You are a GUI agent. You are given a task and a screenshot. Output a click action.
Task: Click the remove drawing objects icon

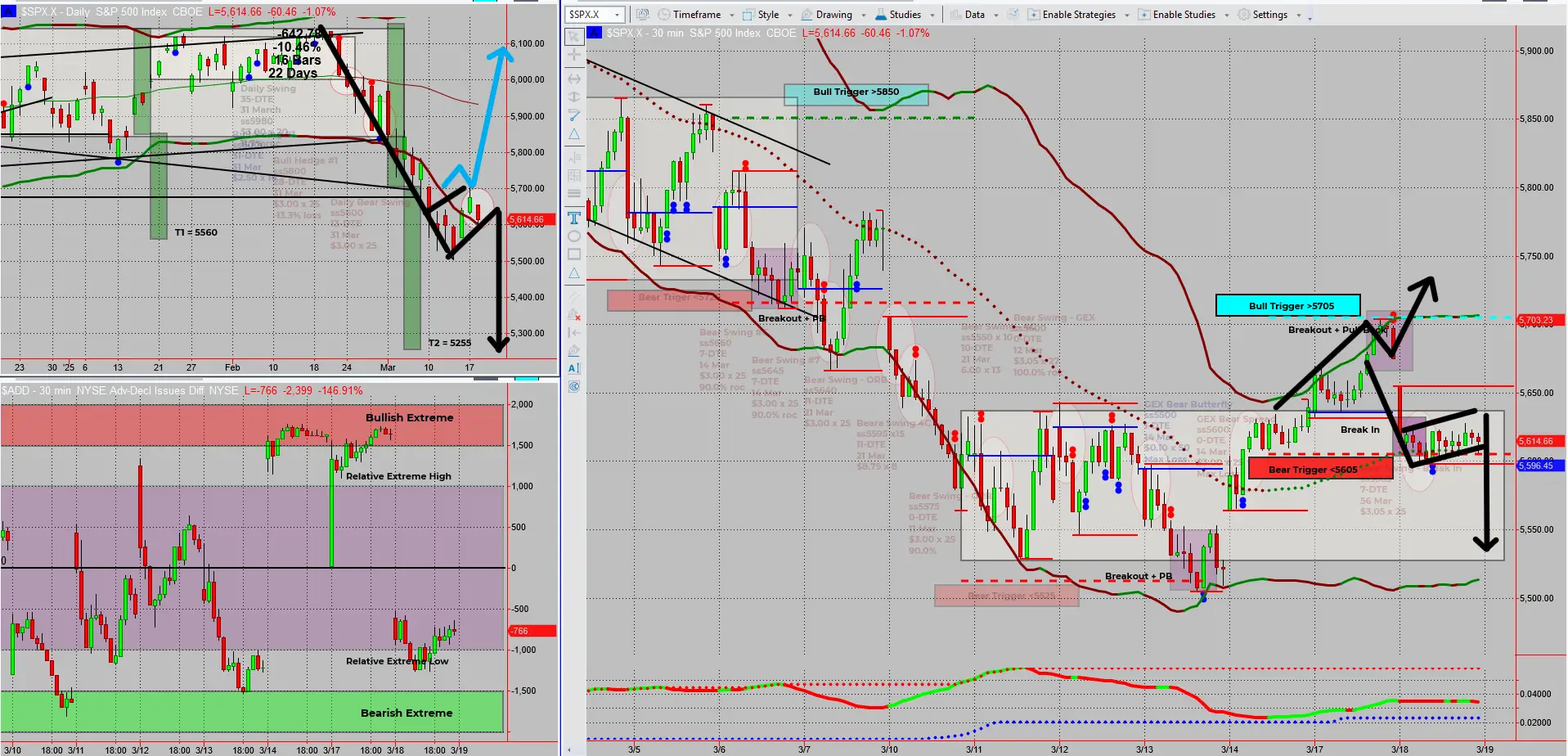(574, 314)
